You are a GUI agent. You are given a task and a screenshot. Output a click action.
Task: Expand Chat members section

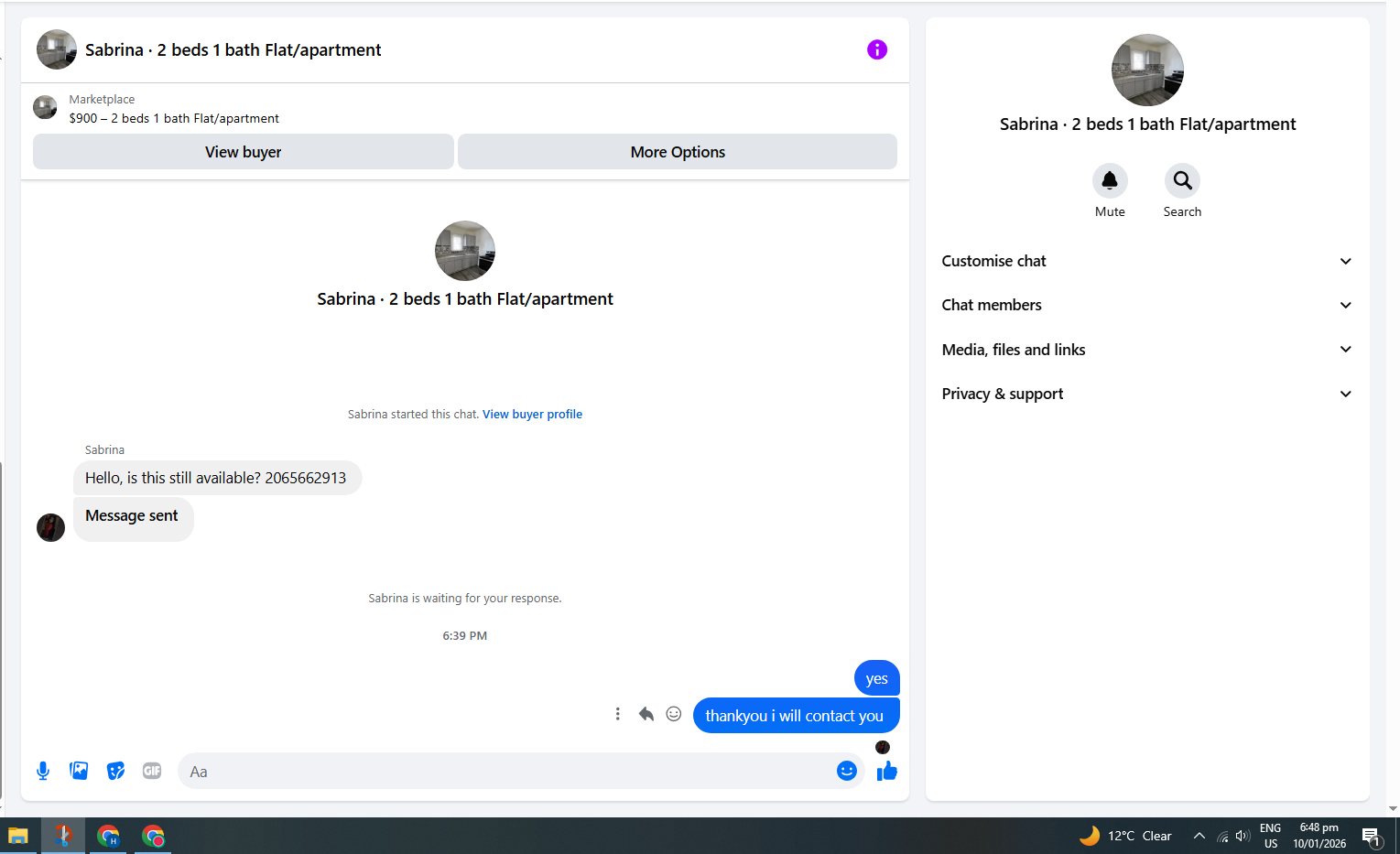click(x=1147, y=305)
